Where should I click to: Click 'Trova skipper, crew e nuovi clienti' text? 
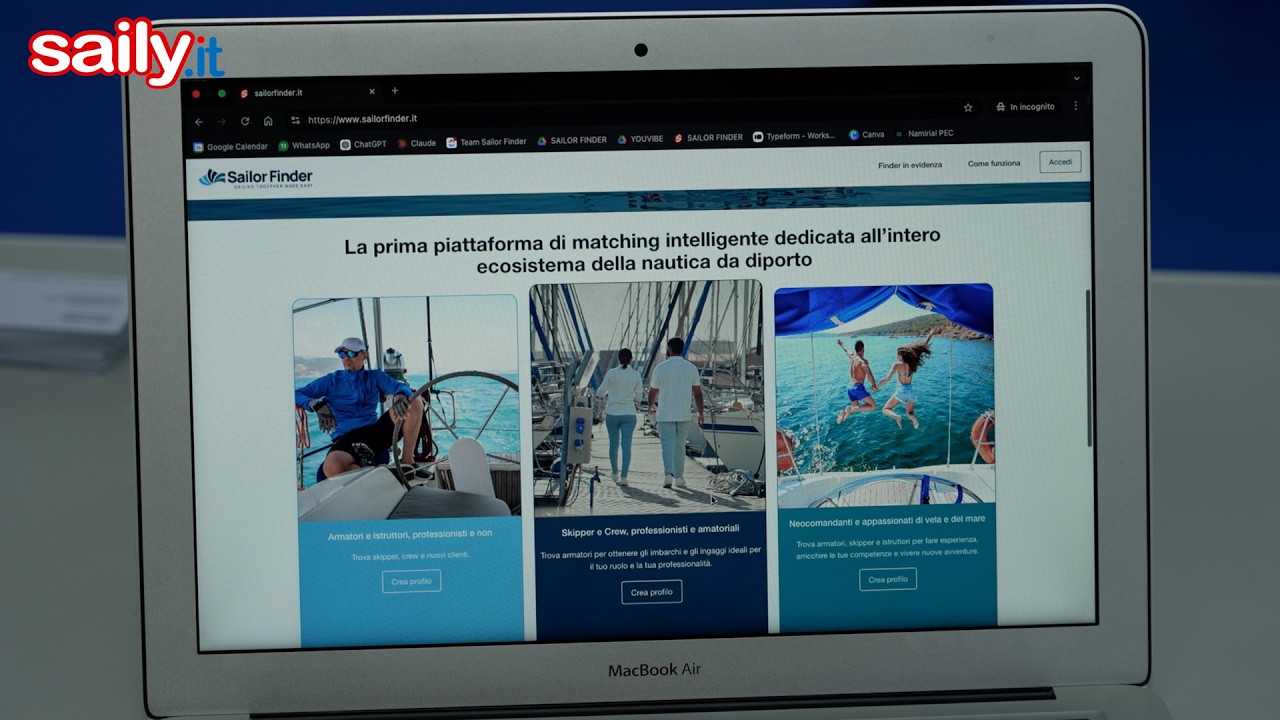(x=410, y=555)
